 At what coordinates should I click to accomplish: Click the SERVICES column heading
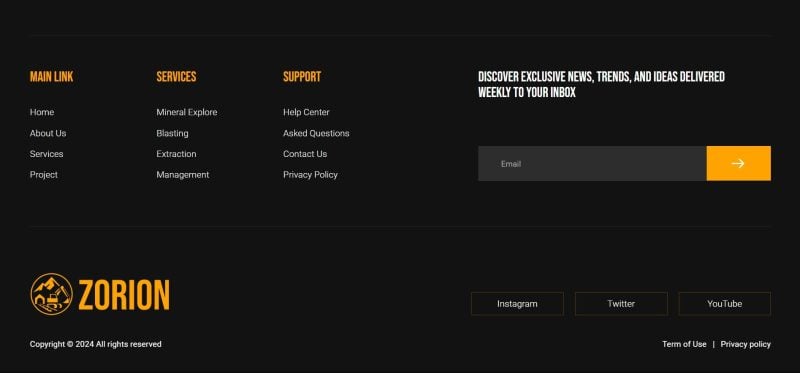(176, 77)
